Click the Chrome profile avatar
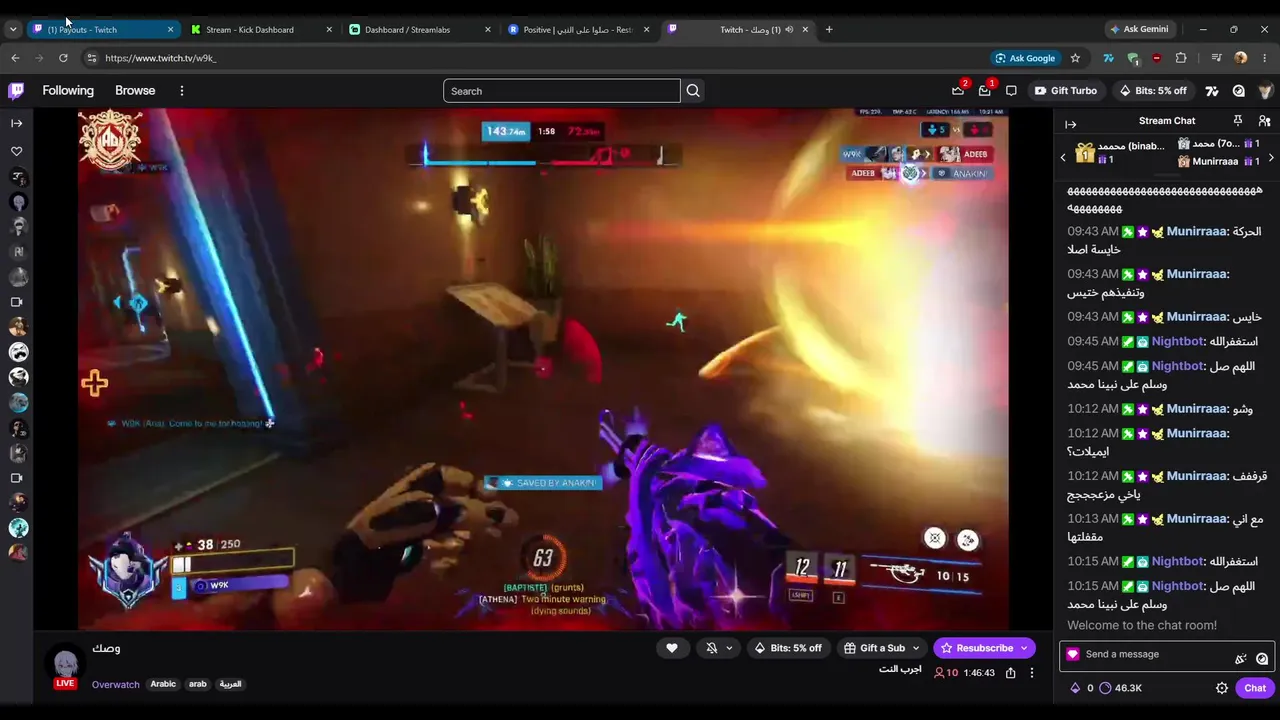This screenshot has width=1280, height=720. pyautogui.click(x=1241, y=58)
